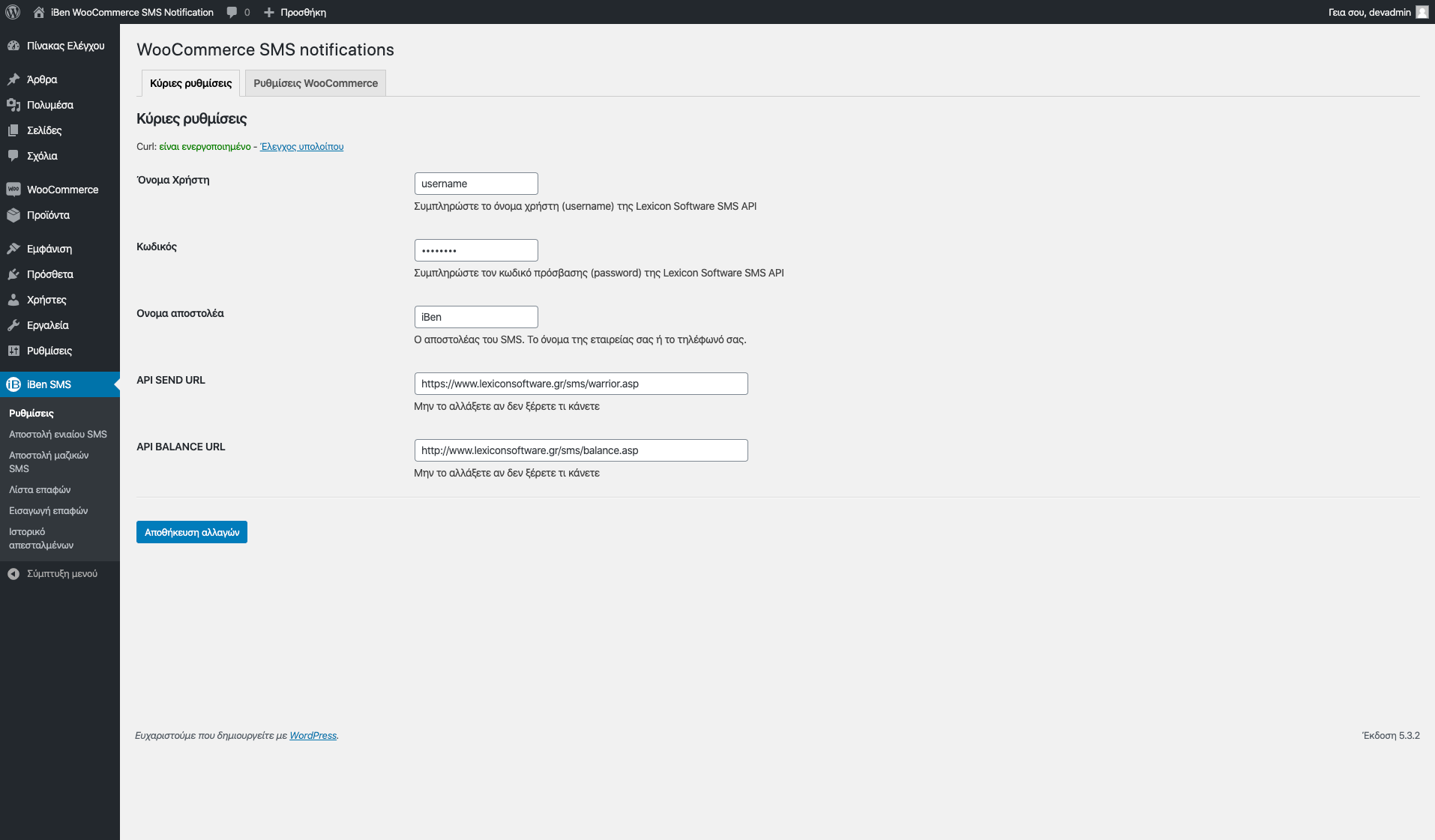1435x840 pixels.
Task: Click the WooCommerce sidebar icon
Action: pyautogui.click(x=13, y=190)
